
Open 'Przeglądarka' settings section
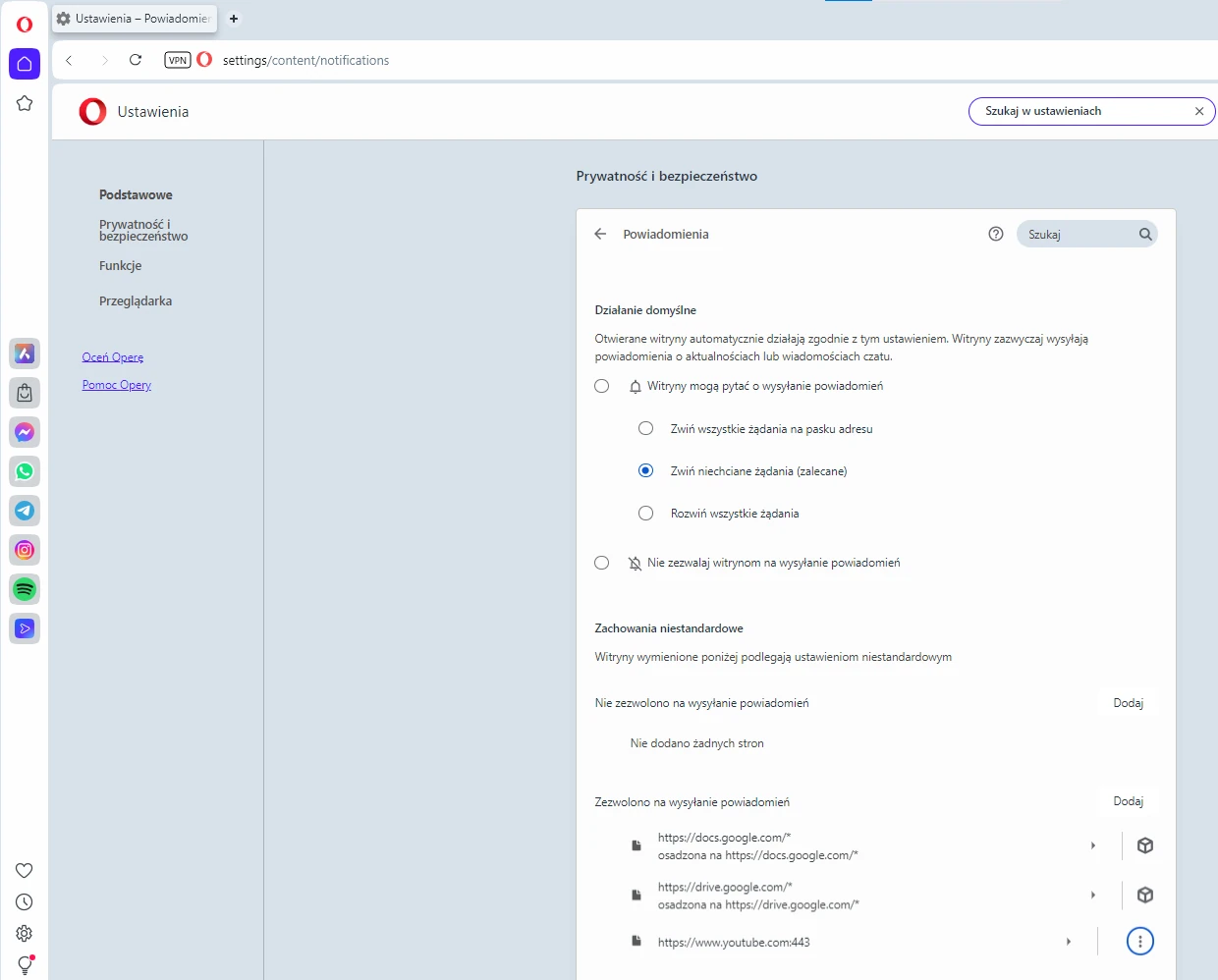tap(136, 301)
